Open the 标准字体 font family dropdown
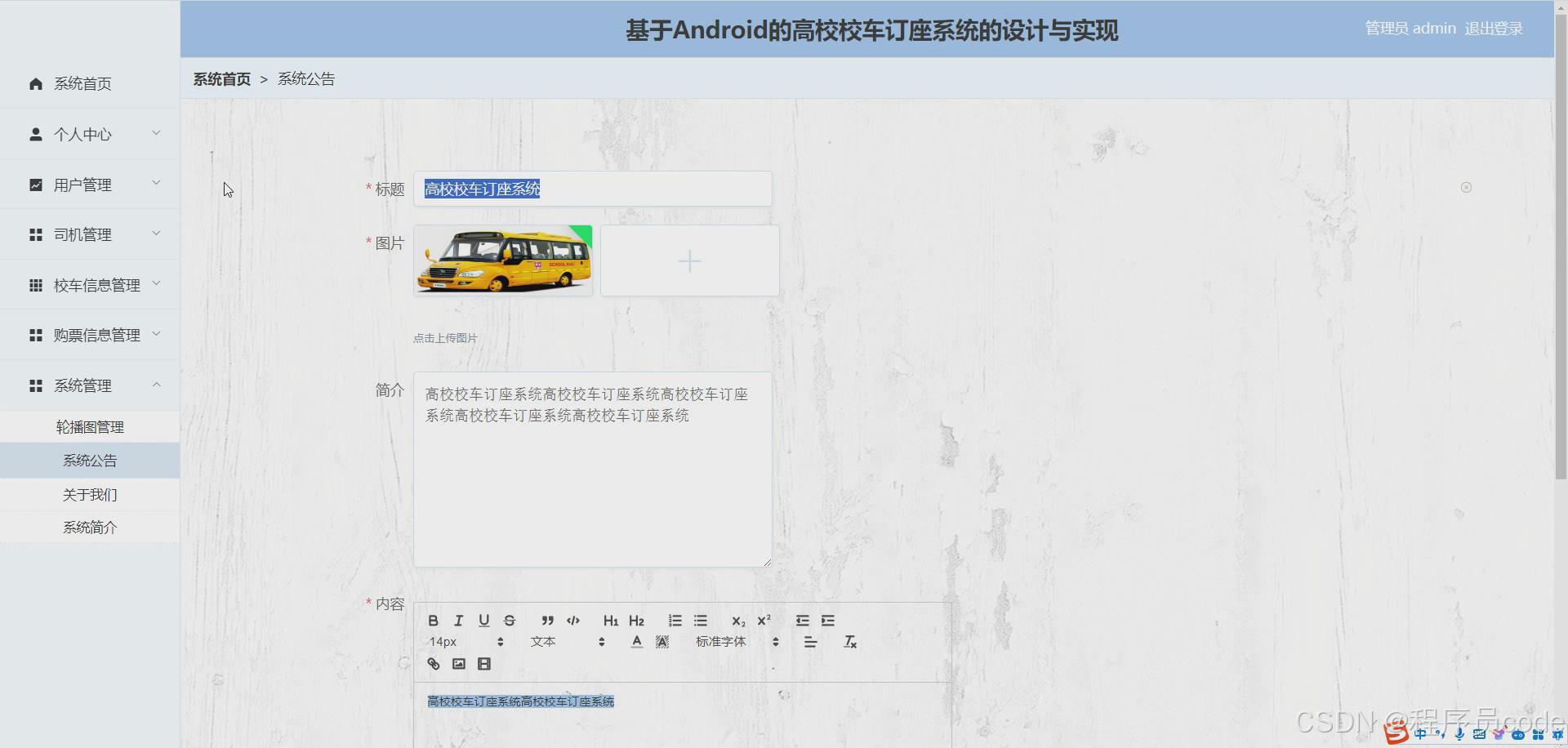This screenshot has width=1568, height=748. coord(737,642)
